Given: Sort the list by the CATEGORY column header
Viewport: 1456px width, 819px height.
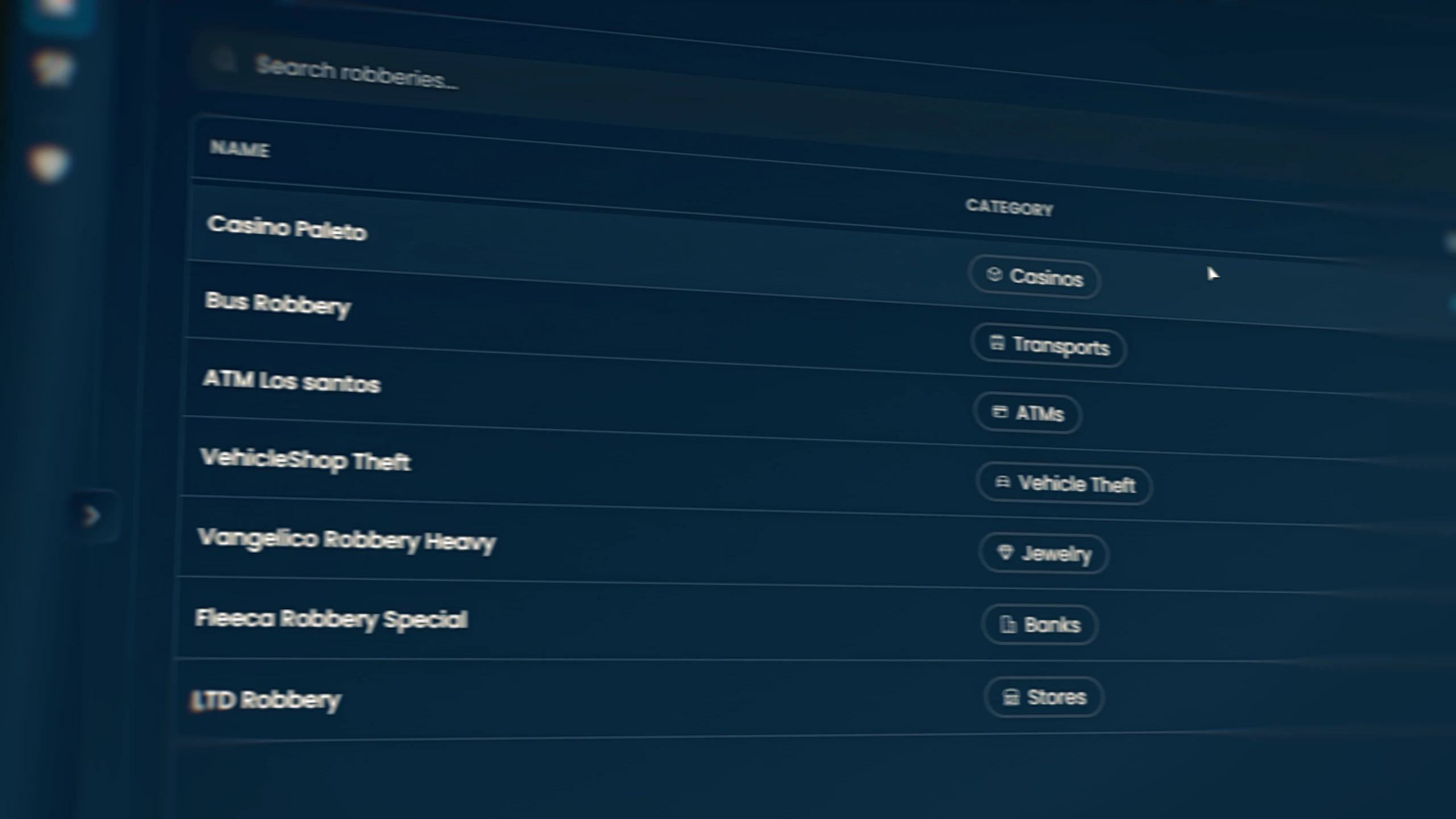Looking at the screenshot, I should tap(1010, 207).
